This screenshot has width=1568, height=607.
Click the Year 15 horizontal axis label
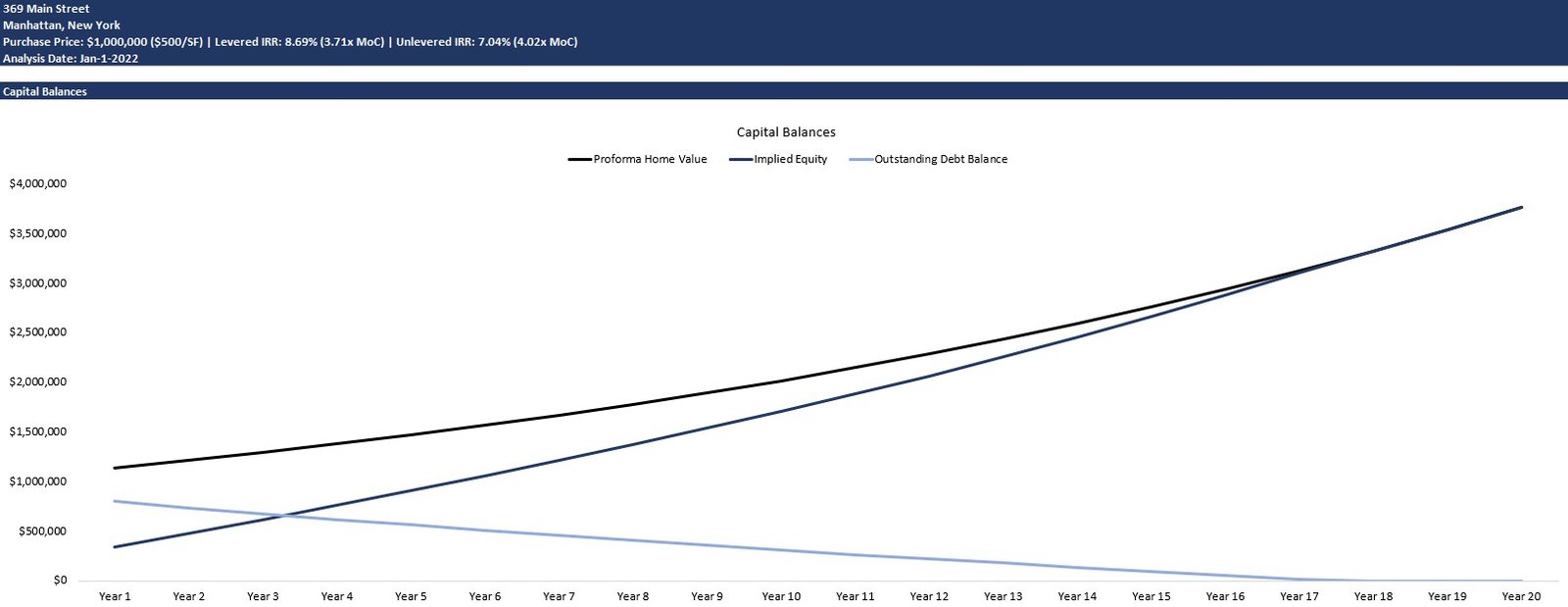(x=1151, y=596)
